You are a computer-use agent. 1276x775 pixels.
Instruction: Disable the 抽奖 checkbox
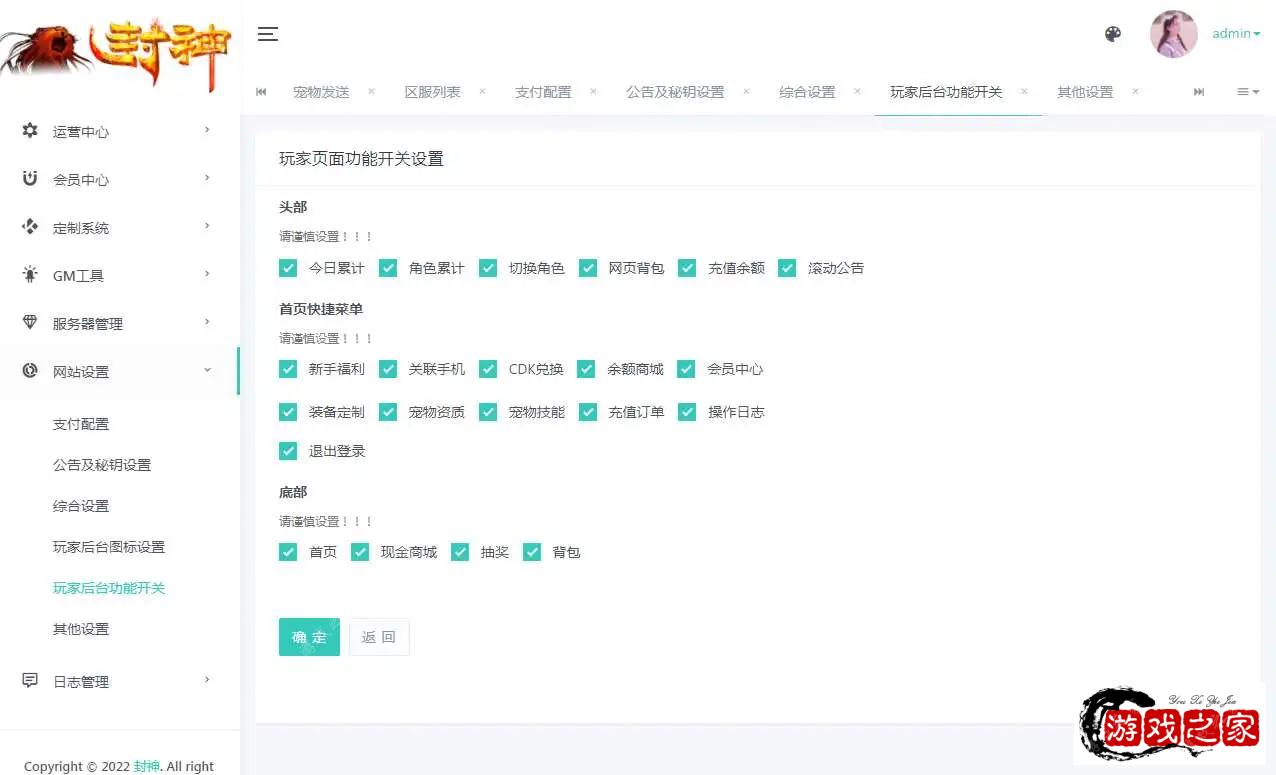[460, 552]
